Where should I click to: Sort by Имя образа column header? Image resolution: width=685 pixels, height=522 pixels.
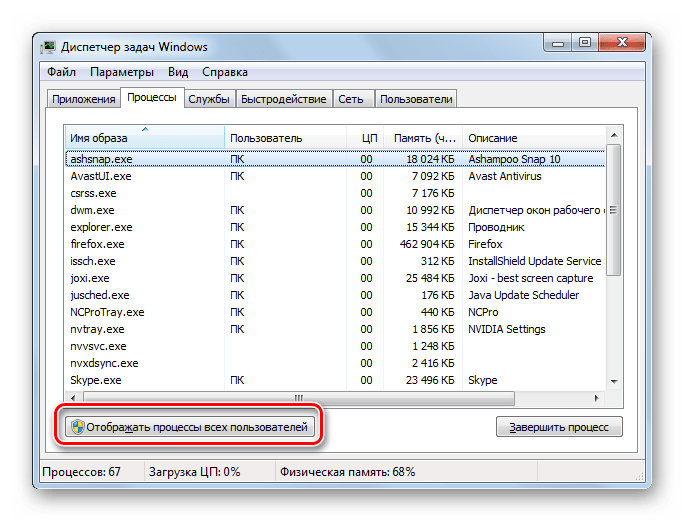pyautogui.click(x=145, y=138)
